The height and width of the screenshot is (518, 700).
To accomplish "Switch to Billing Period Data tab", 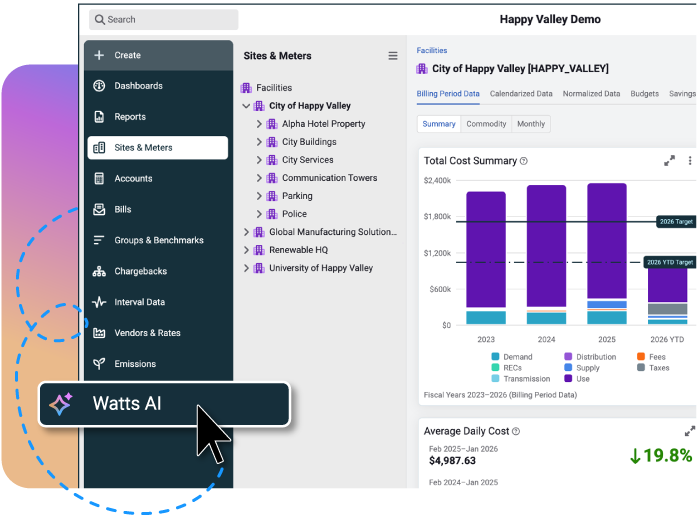I will tap(448, 94).
